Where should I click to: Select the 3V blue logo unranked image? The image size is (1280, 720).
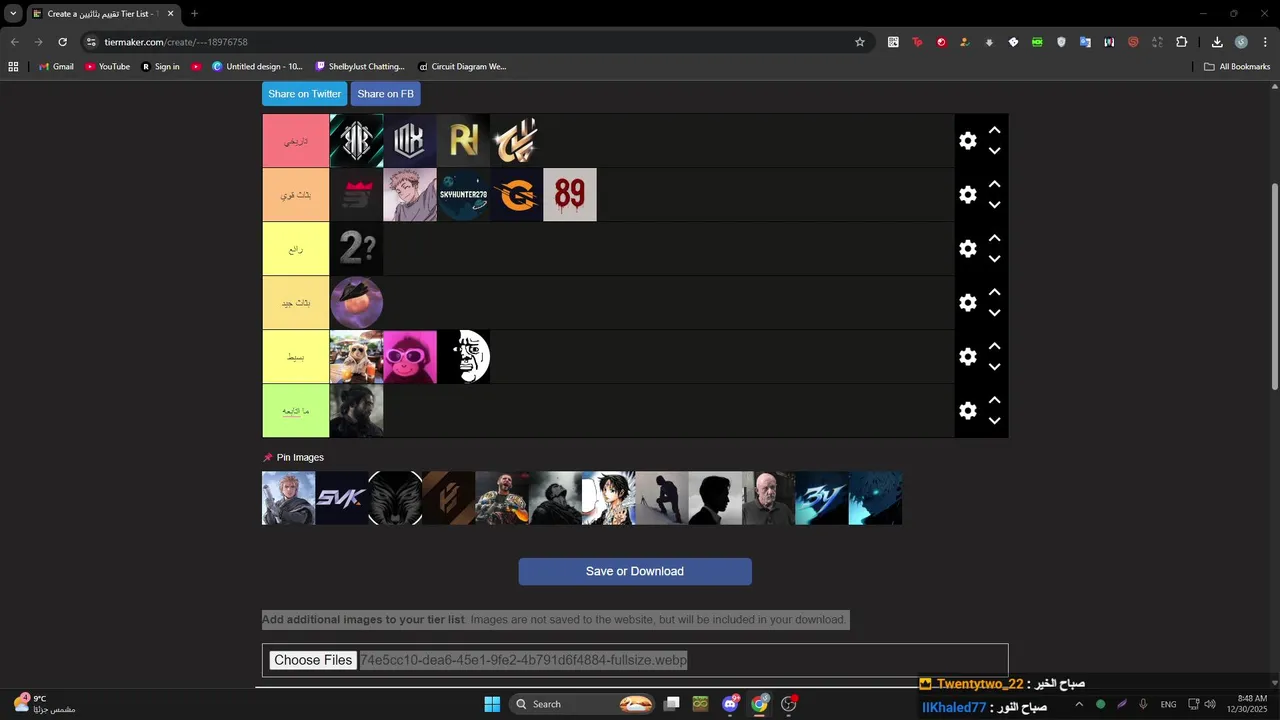(822, 498)
